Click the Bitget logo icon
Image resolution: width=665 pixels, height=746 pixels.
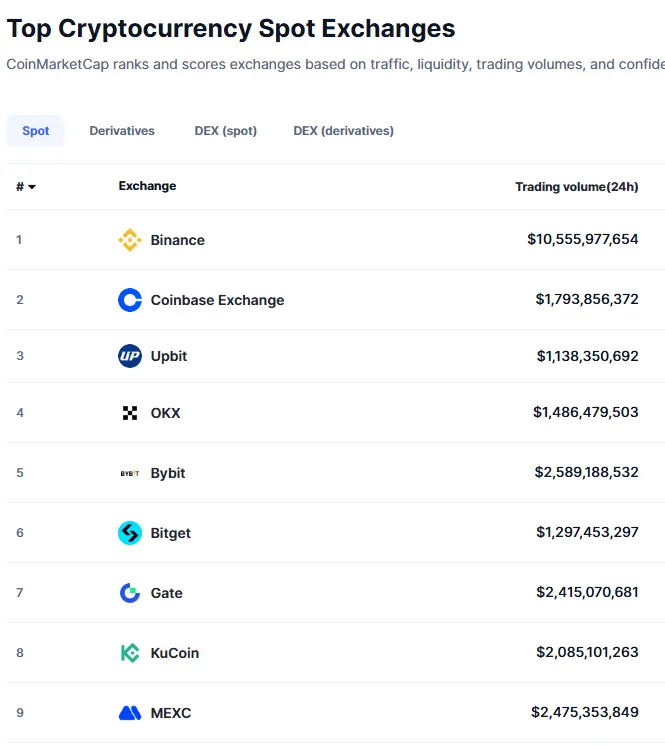(x=130, y=533)
